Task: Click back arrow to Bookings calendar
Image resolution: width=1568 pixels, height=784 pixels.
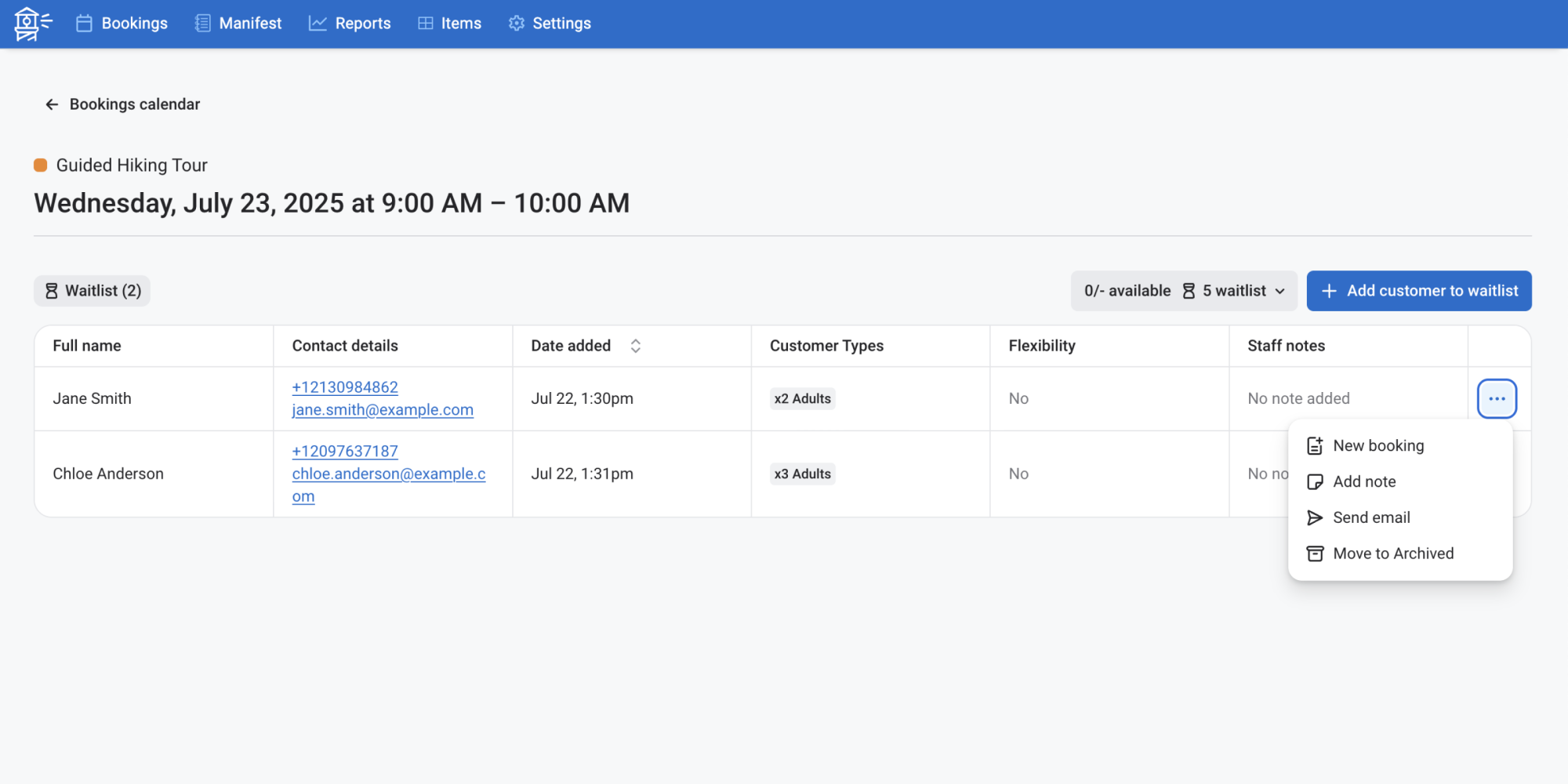Action: pyautogui.click(x=52, y=104)
